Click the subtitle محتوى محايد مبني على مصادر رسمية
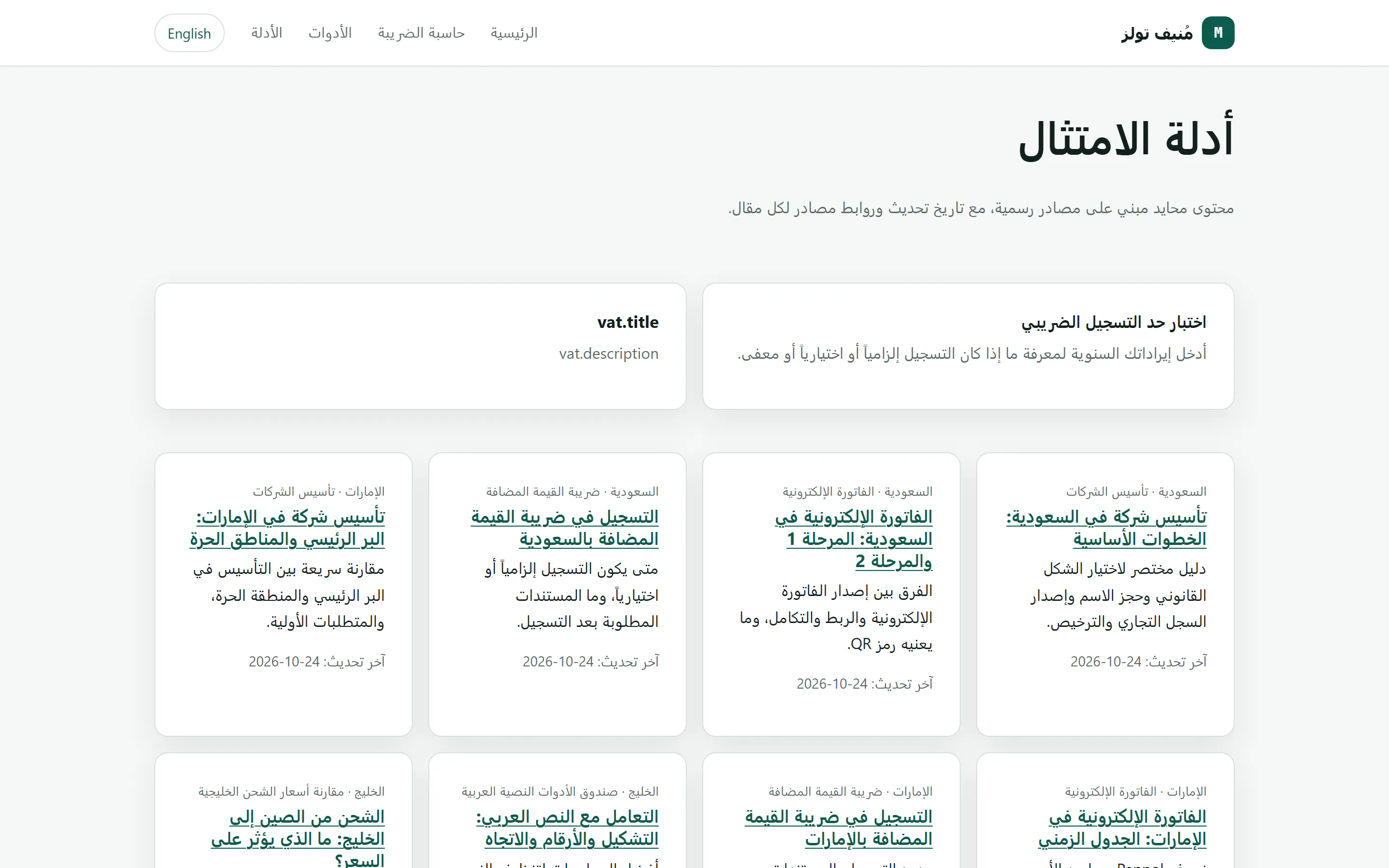This screenshot has height=868, width=1389. (981, 208)
